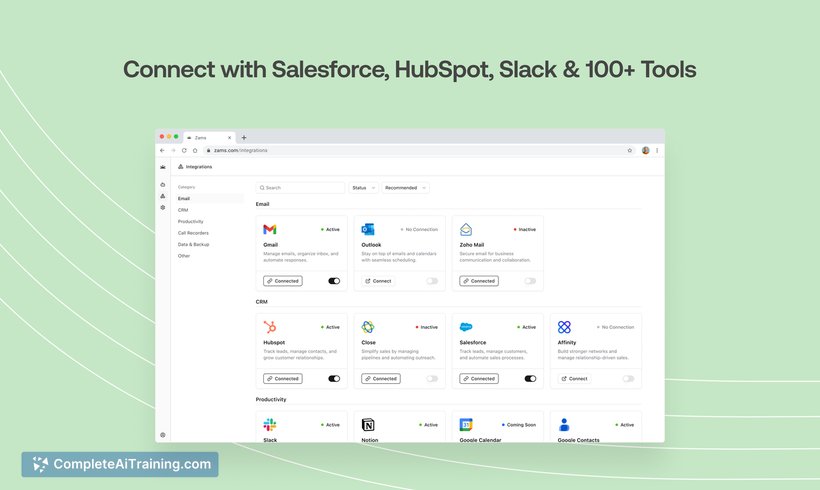The height and width of the screenshot is (490, 820).
Task: Open the home icon in left sidebar
Action: point(163,185)
